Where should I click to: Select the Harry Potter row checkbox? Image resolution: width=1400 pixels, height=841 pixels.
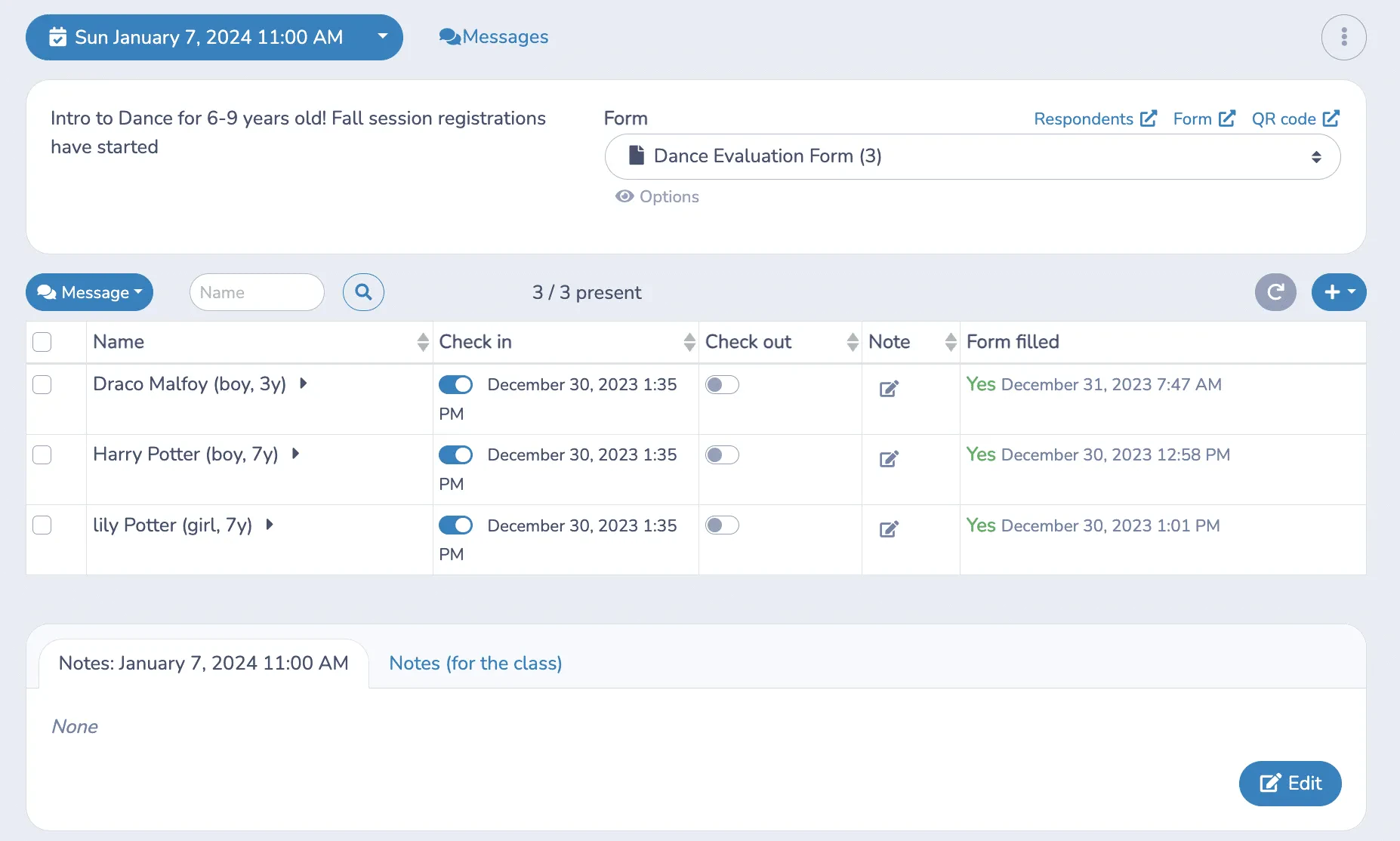(42, 454)
